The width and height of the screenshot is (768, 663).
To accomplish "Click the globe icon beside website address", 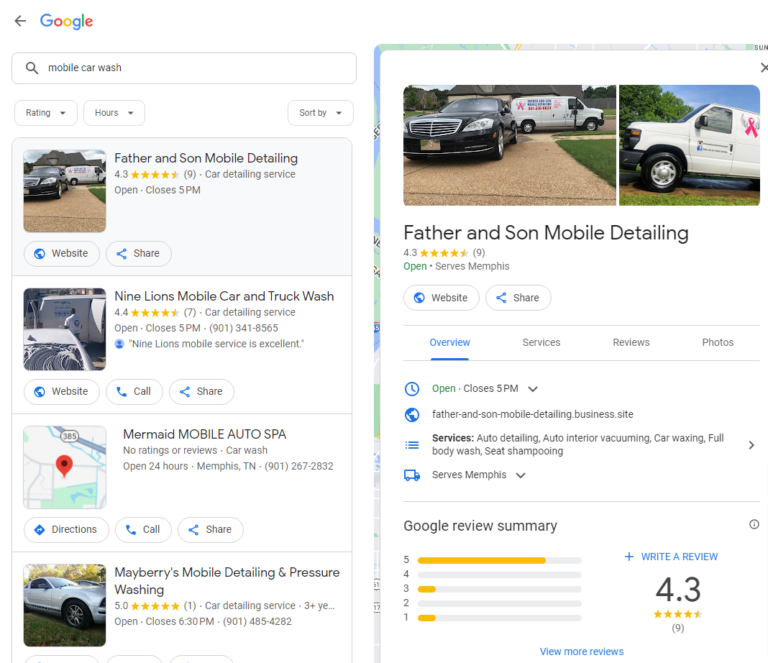I will [x=412, y=415].
